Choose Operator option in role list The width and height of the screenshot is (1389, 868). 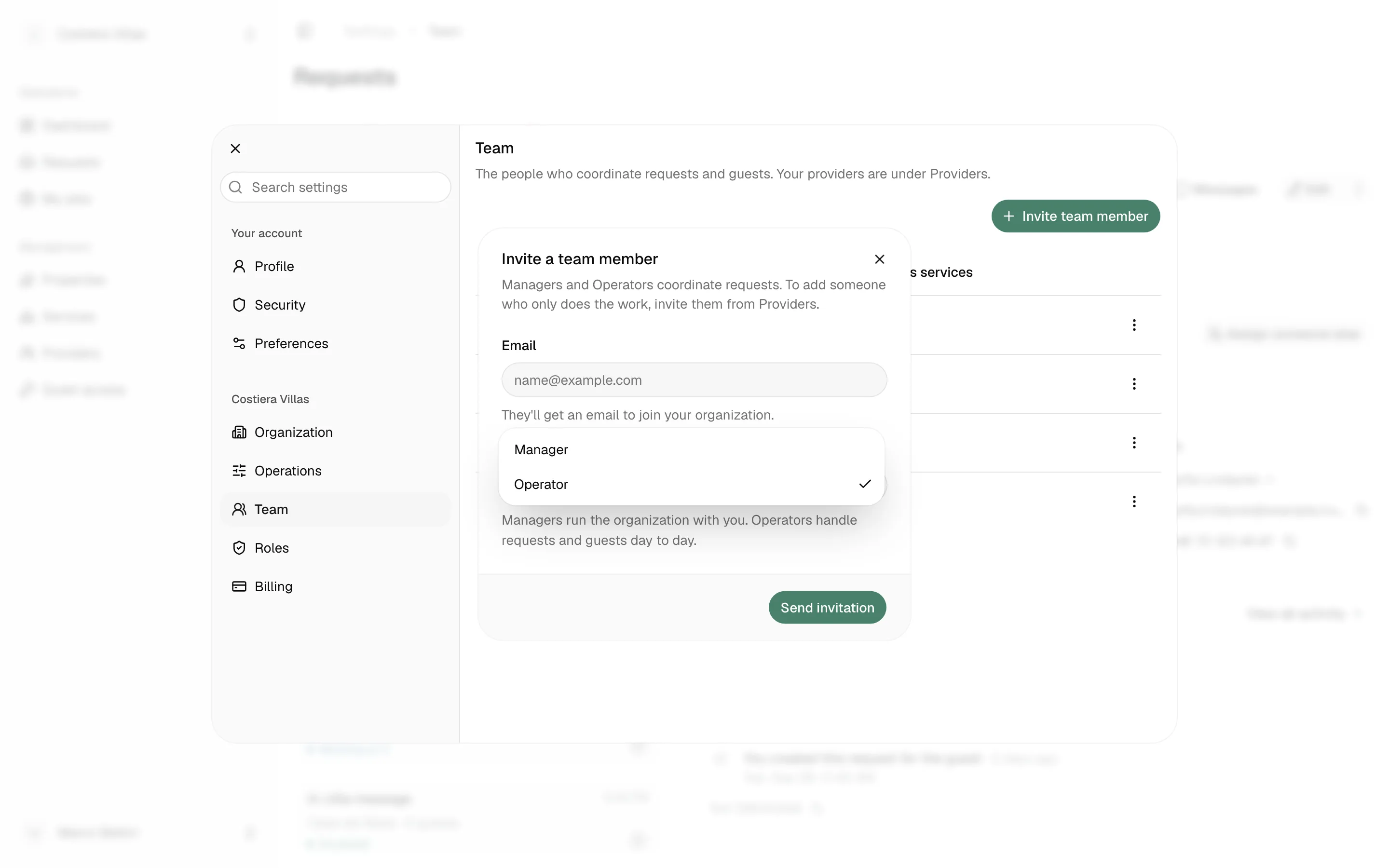click(x=692, y=485)
